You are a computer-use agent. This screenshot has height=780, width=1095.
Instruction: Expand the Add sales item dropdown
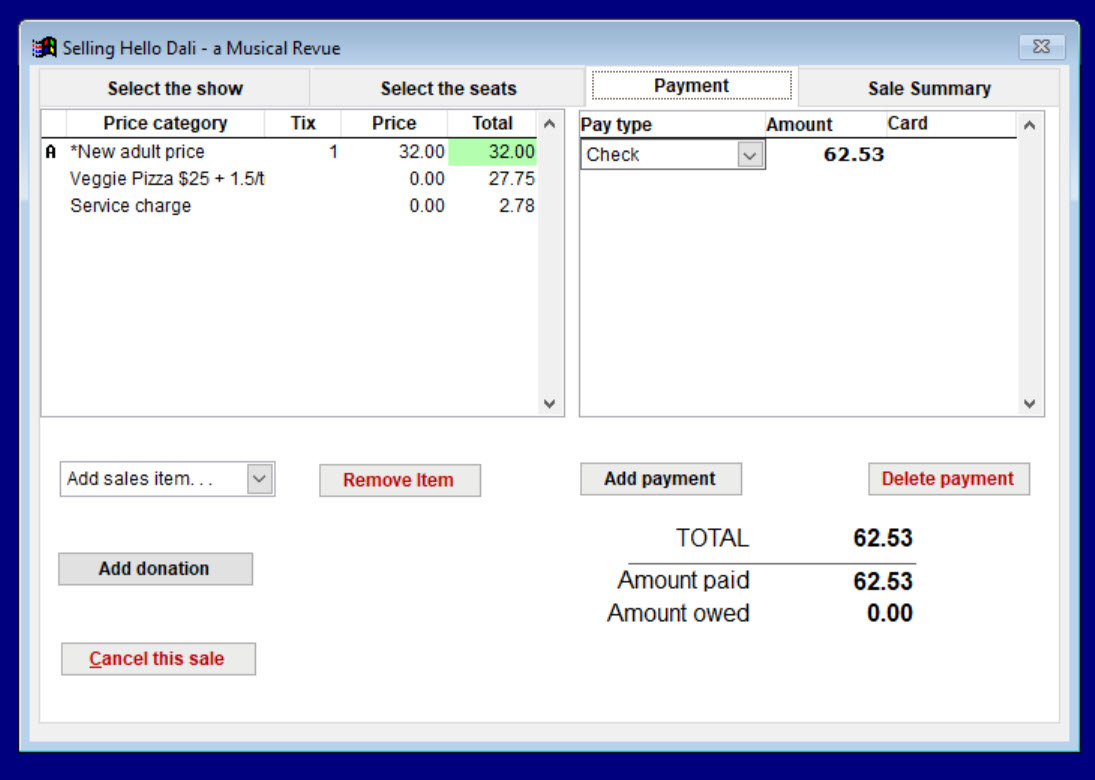259,479
